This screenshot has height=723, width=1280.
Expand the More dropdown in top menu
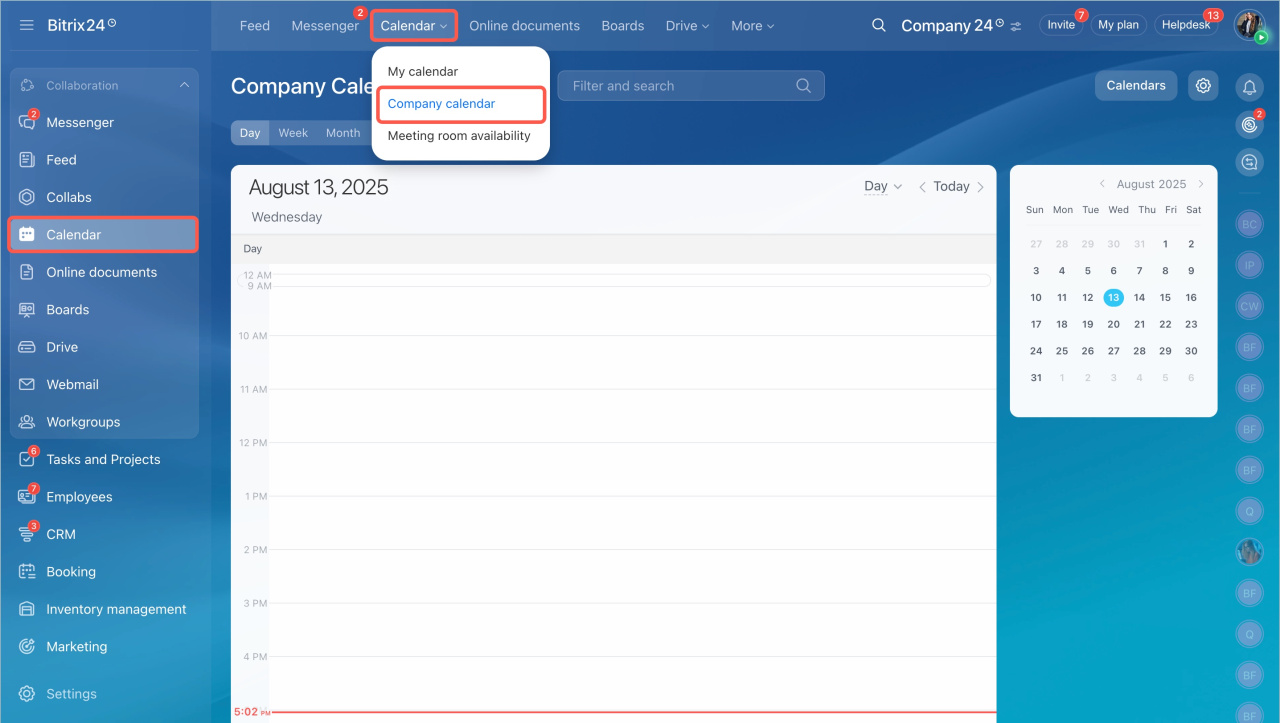coord(752,26)
